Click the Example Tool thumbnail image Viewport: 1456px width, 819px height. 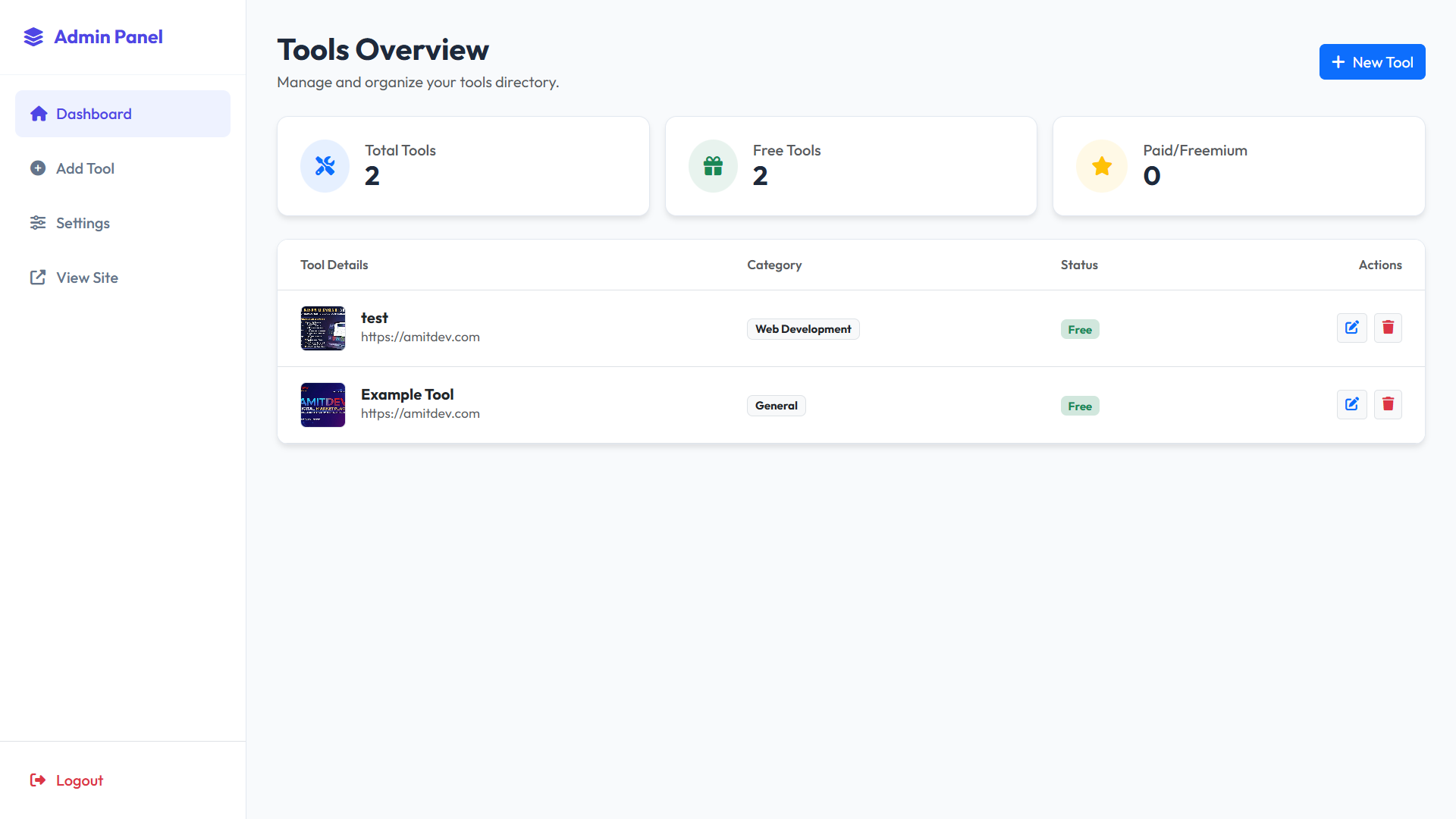323,405
